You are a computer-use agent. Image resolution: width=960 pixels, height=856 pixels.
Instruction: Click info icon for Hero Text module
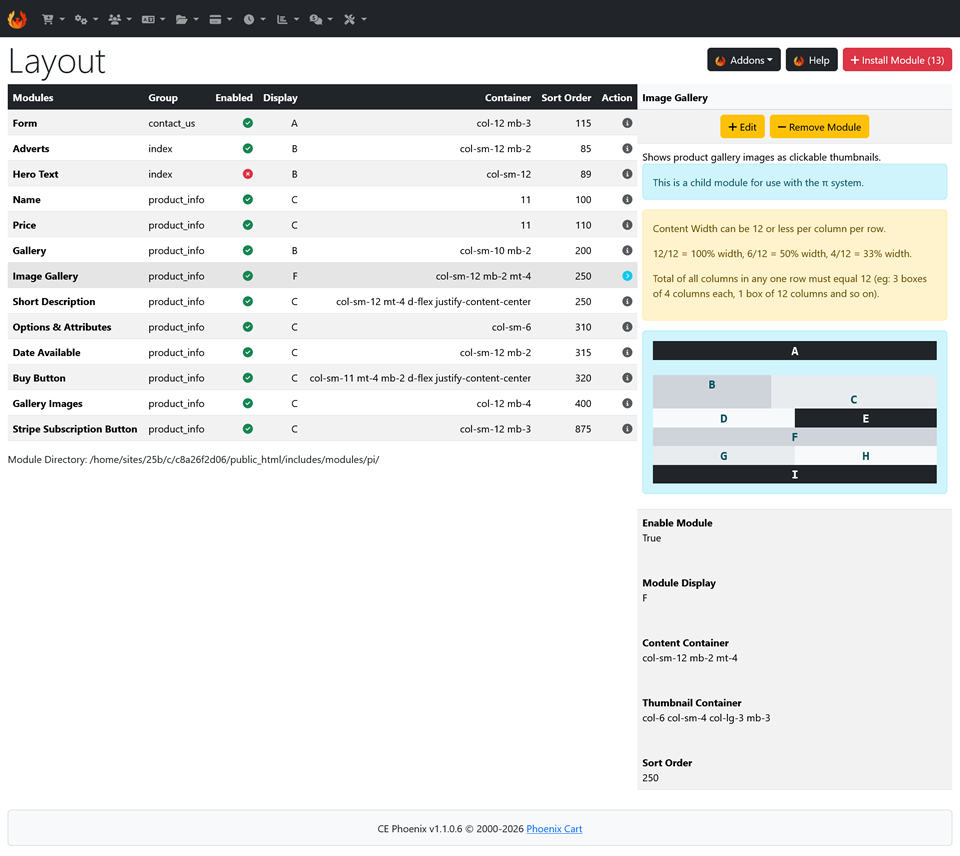click(x=627, y=174)
